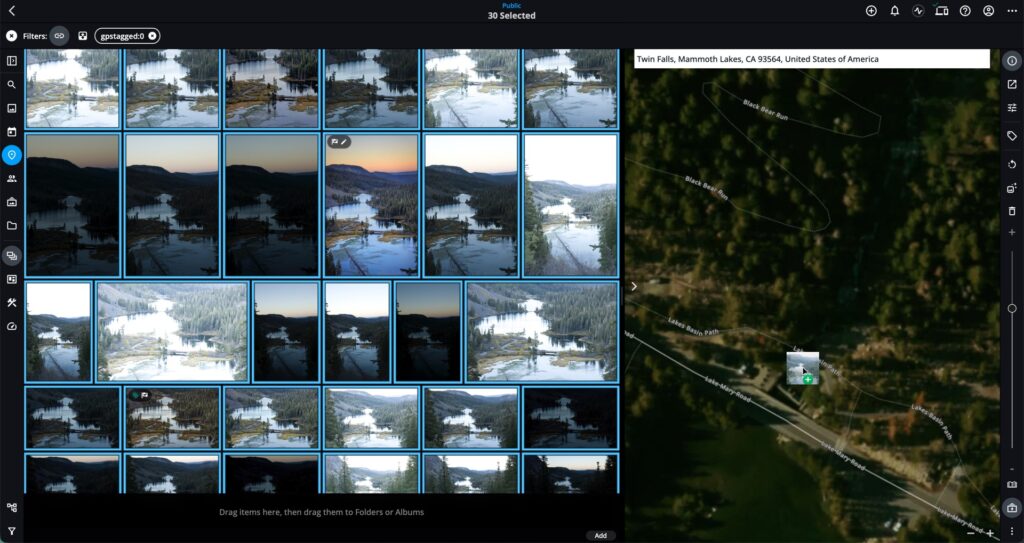Go back using the top-left arrow

pyautogui.click(x=12, y=11)
